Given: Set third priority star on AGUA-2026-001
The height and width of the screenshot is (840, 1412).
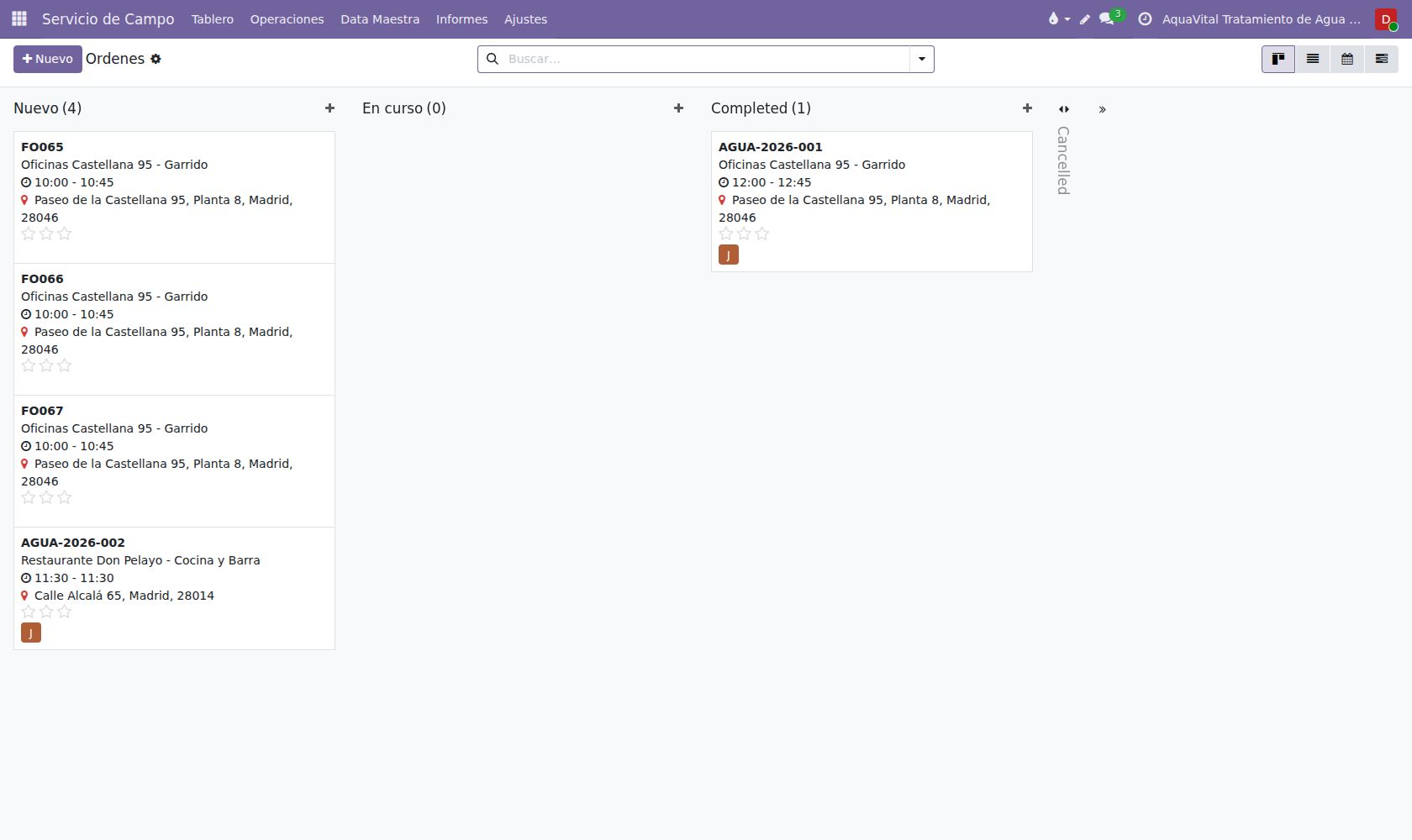Looking at the screenshot, I should point(762,234).
